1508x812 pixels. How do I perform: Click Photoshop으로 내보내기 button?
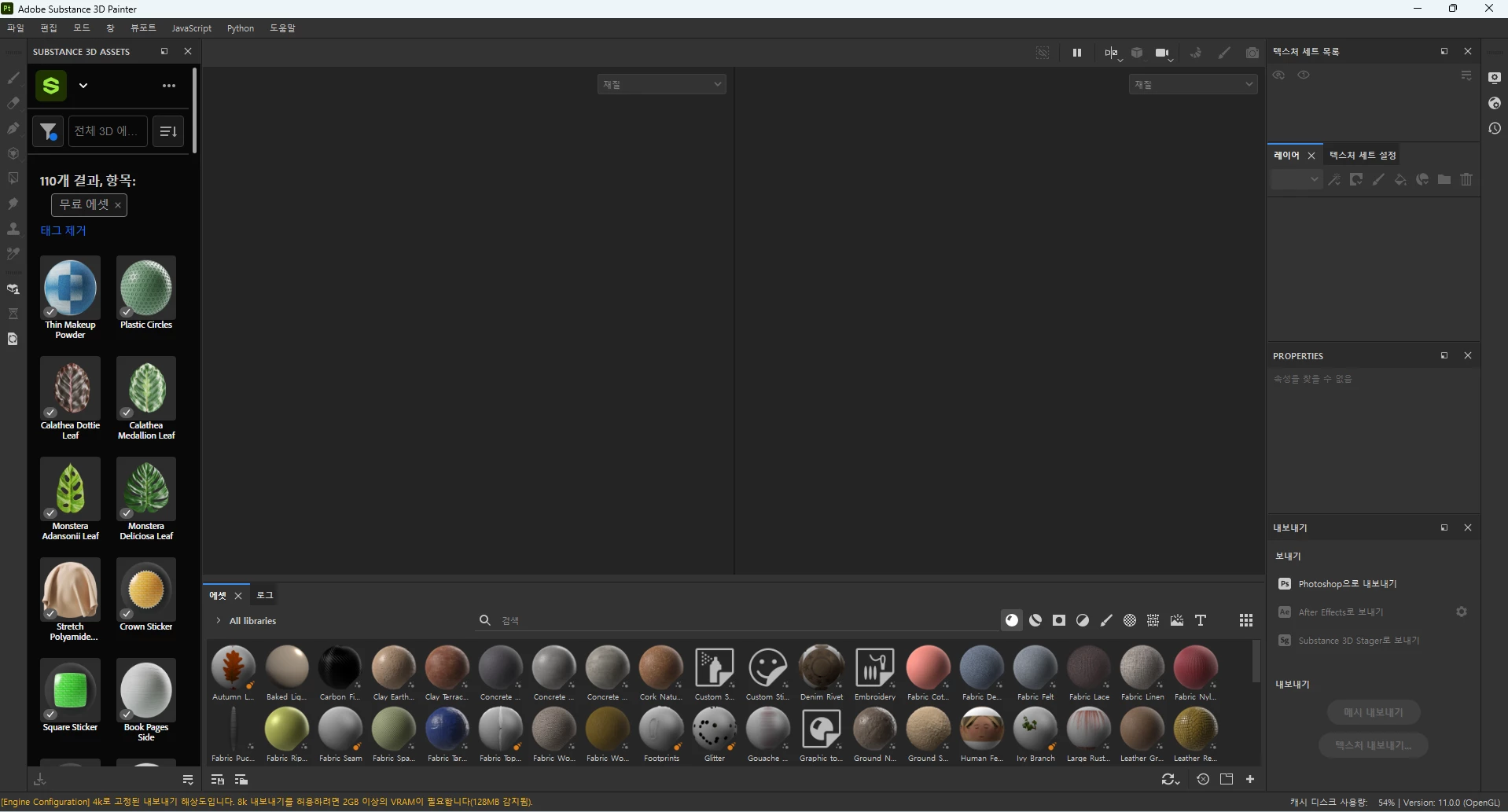[1348, 584]
